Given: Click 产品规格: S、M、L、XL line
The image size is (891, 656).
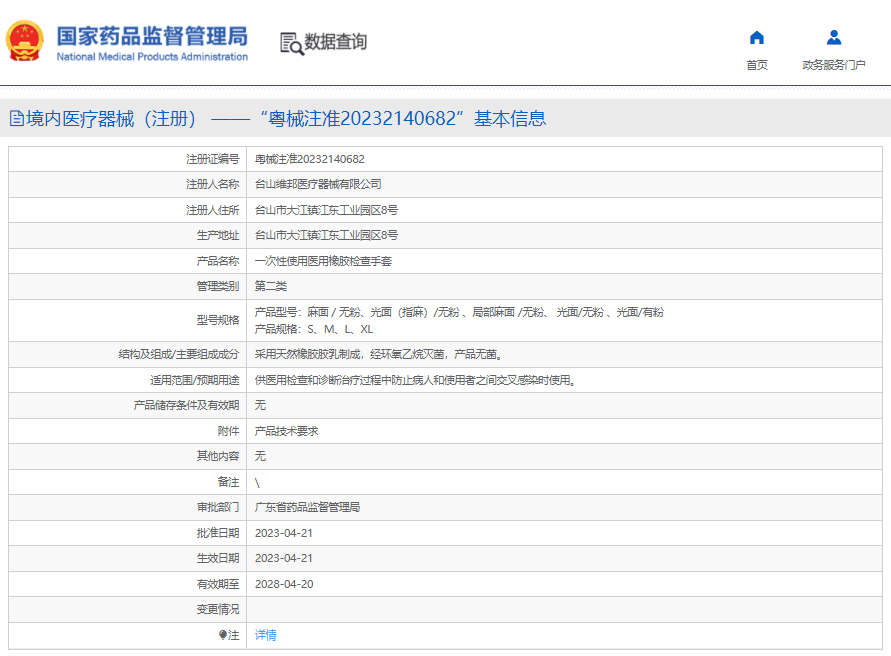Looking at the screenshot, I should coord(314,329).
